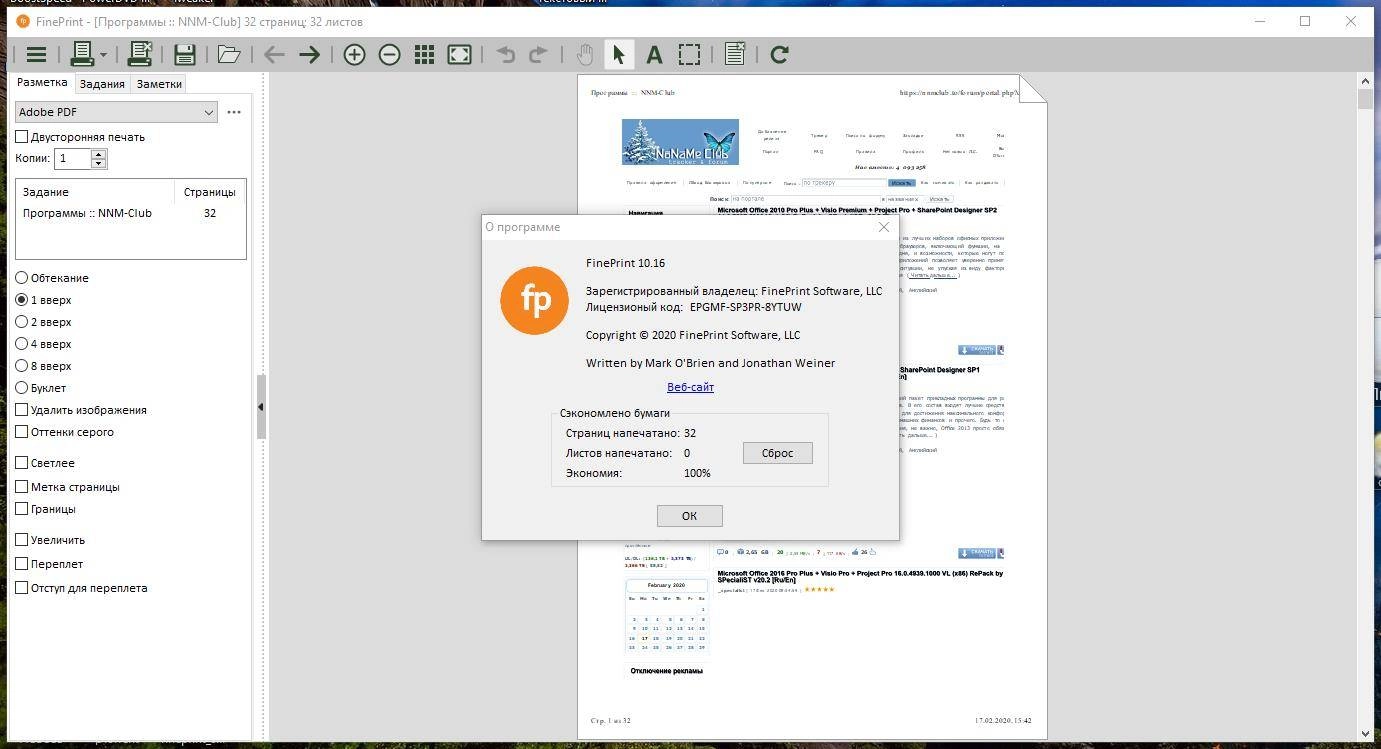Click the three-dots printer settings button
Viewport: 1381px width, 749px height.
[234, 112]
